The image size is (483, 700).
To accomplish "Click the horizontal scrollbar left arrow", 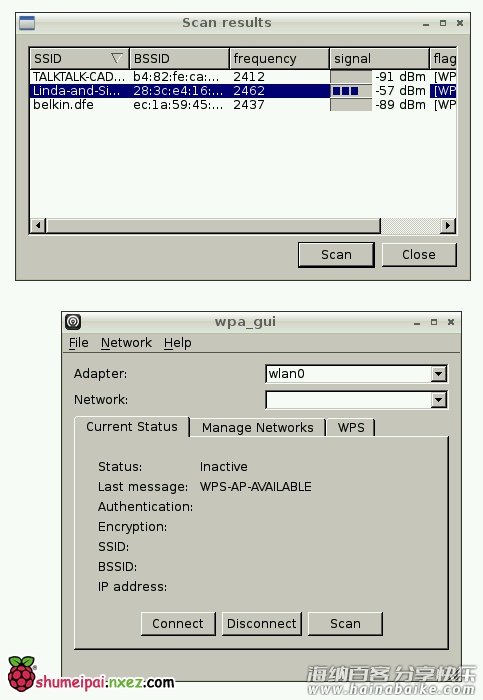I will click(x=38, y=225).
